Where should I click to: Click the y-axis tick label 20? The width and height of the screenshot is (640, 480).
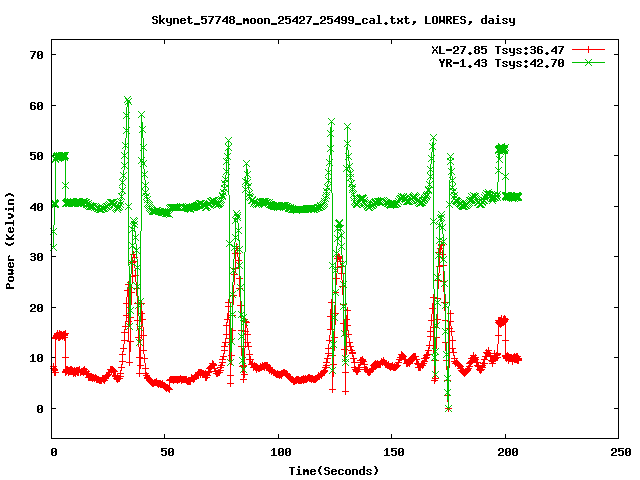[x=36, y=308]
